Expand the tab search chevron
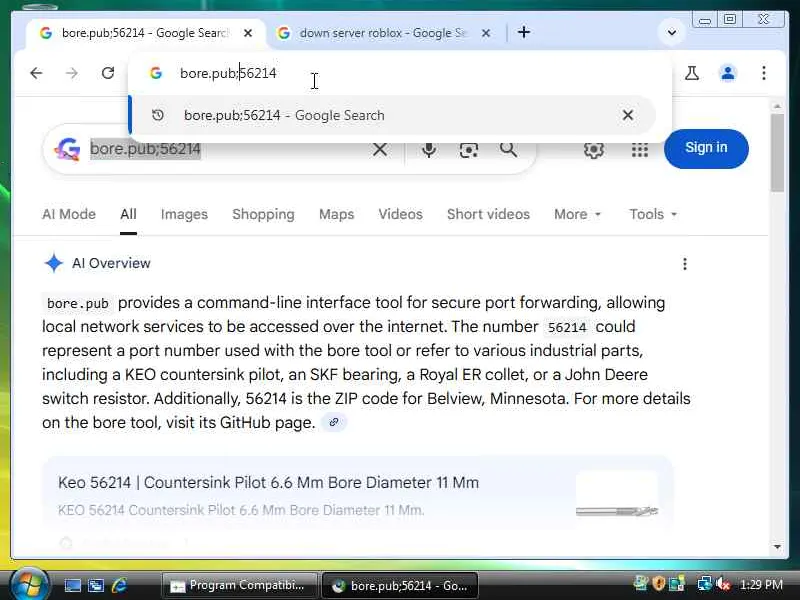 coord(672,33)
